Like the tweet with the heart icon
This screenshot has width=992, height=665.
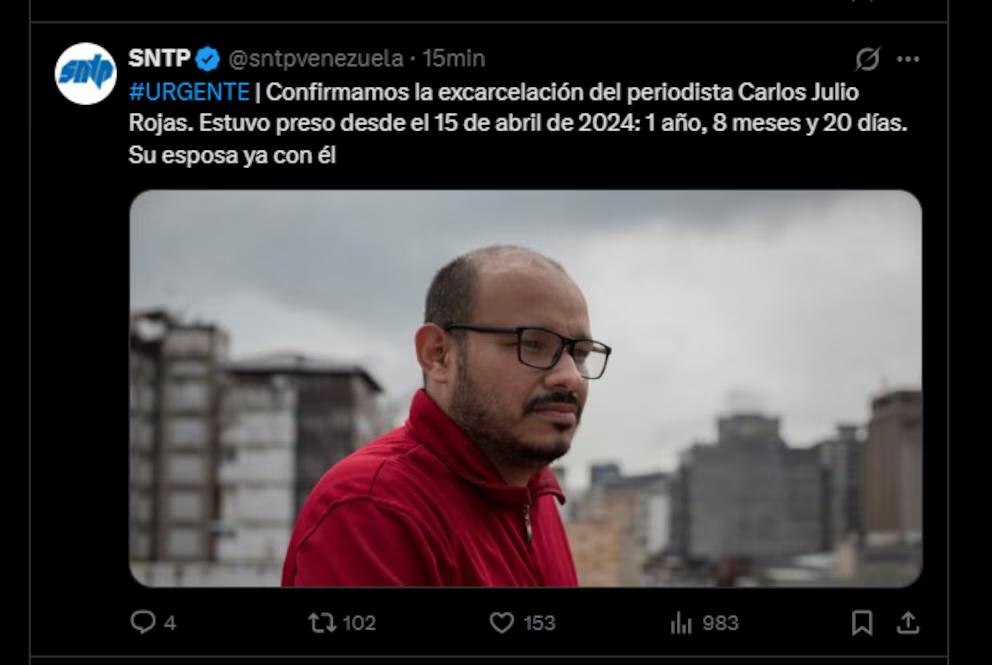click(502, 623)
